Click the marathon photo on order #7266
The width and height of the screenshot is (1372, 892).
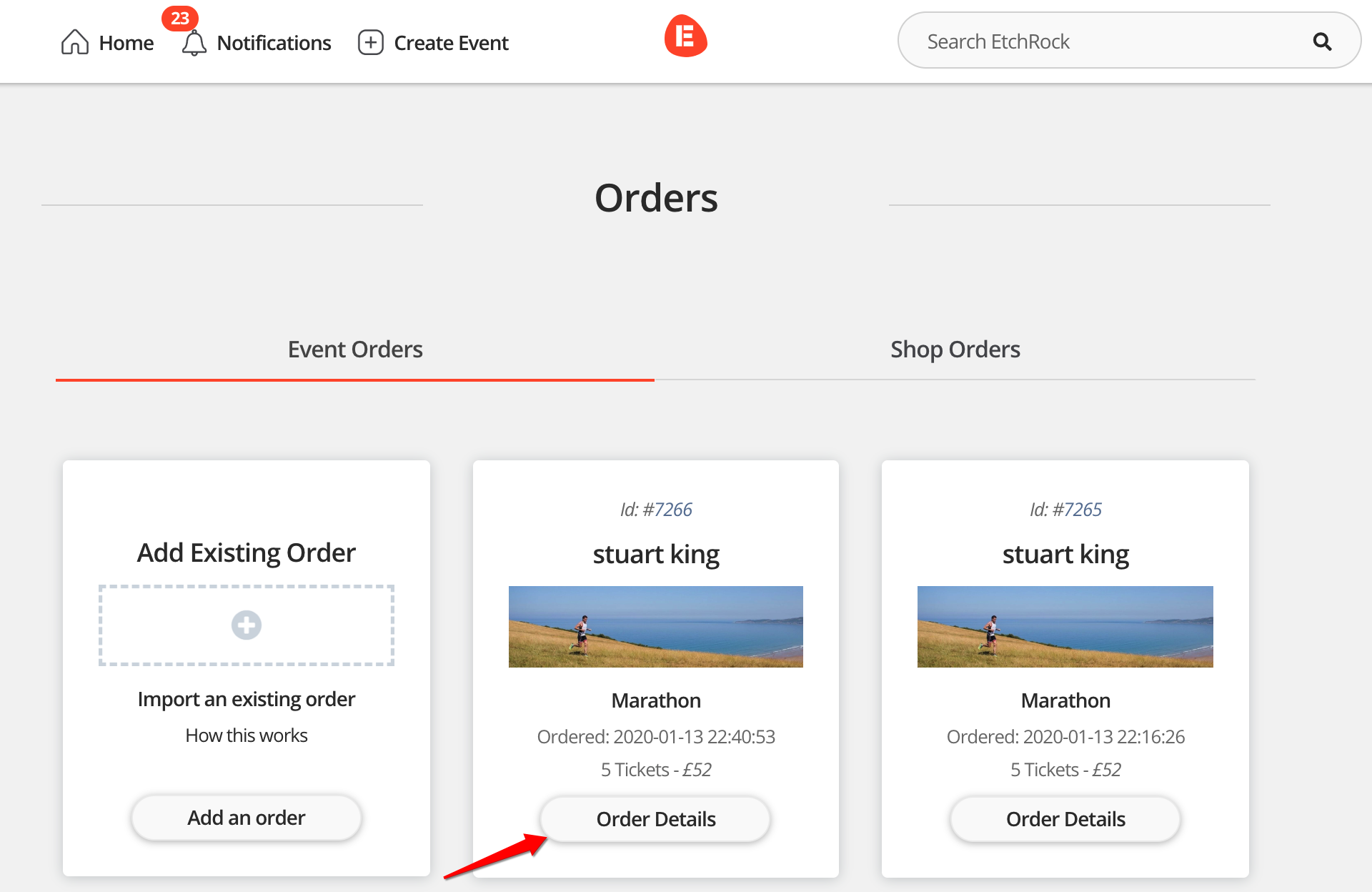coord(655,627)
